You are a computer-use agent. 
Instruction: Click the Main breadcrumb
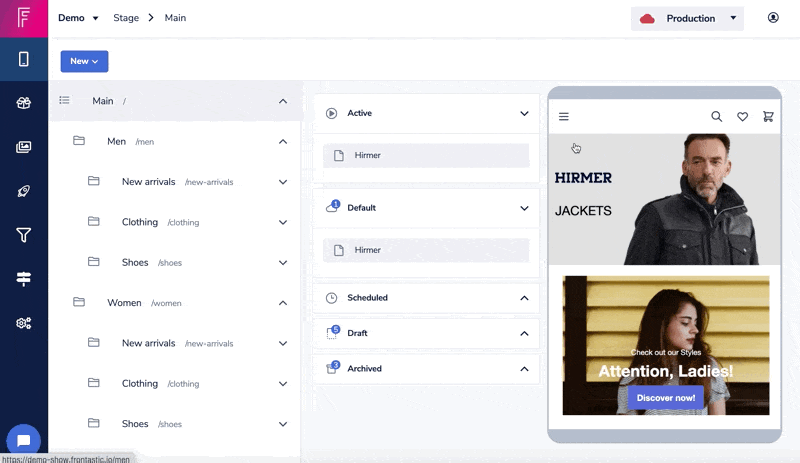(x=175, y=18)
